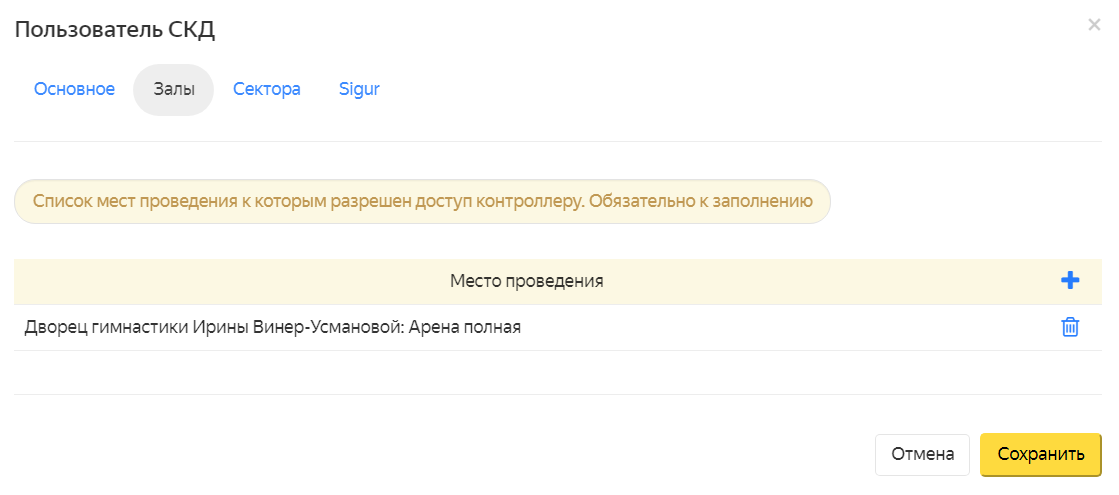Viewport: 1119px width, 495px height.
Task: Open the Основное tab
Action: coord(75,89)
